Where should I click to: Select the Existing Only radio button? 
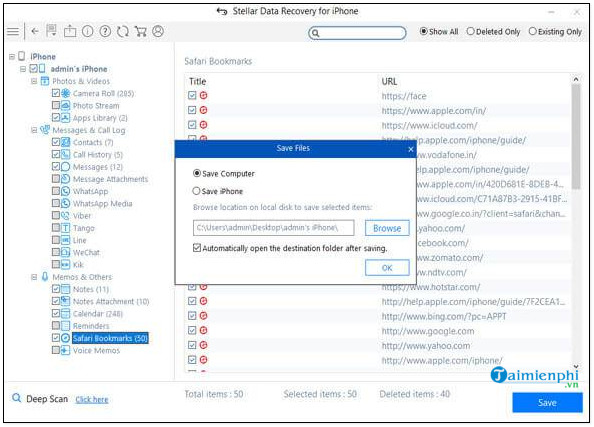click(x=532, y=31)
